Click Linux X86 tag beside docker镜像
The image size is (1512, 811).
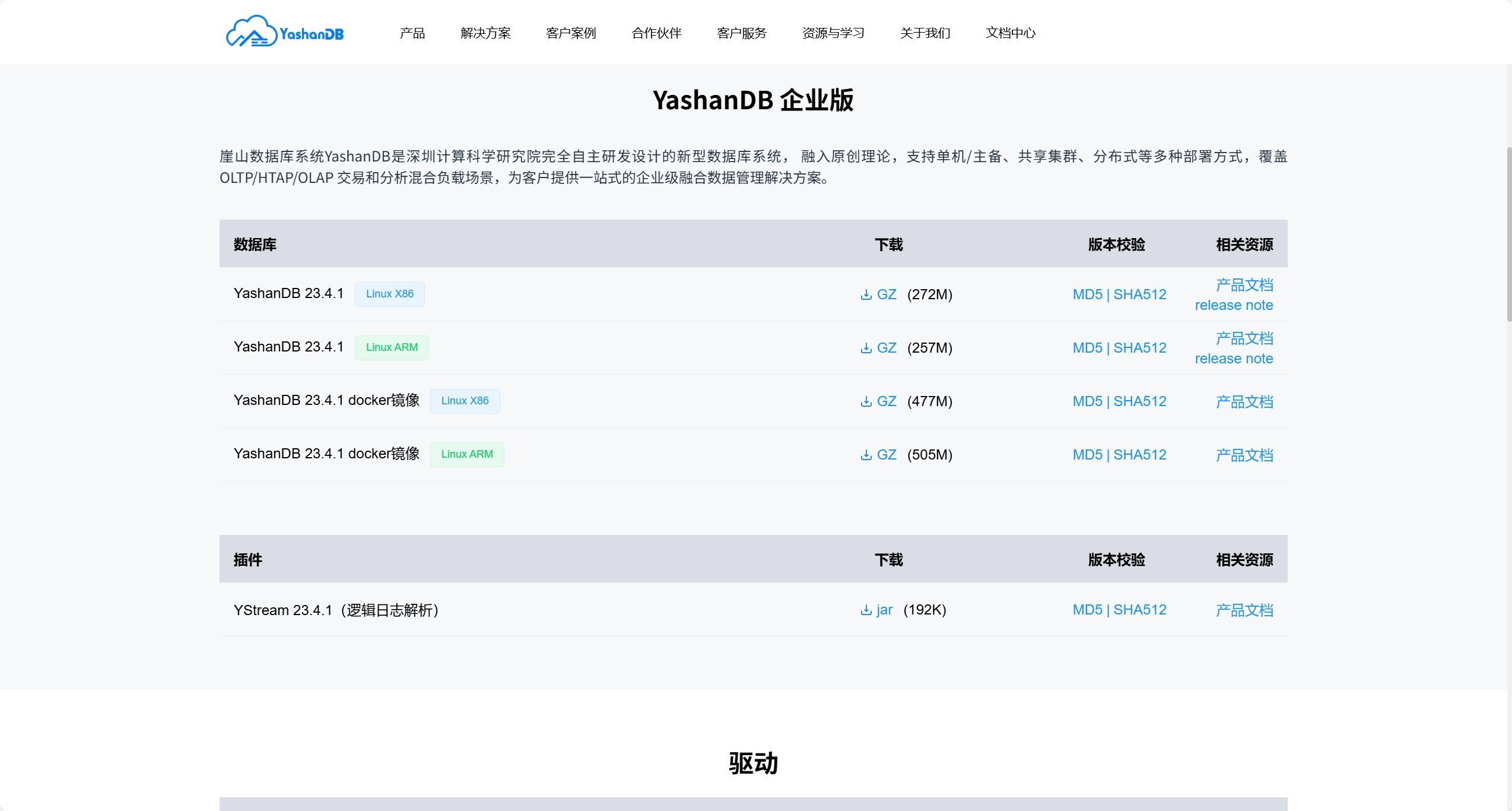tap(465, 401)
